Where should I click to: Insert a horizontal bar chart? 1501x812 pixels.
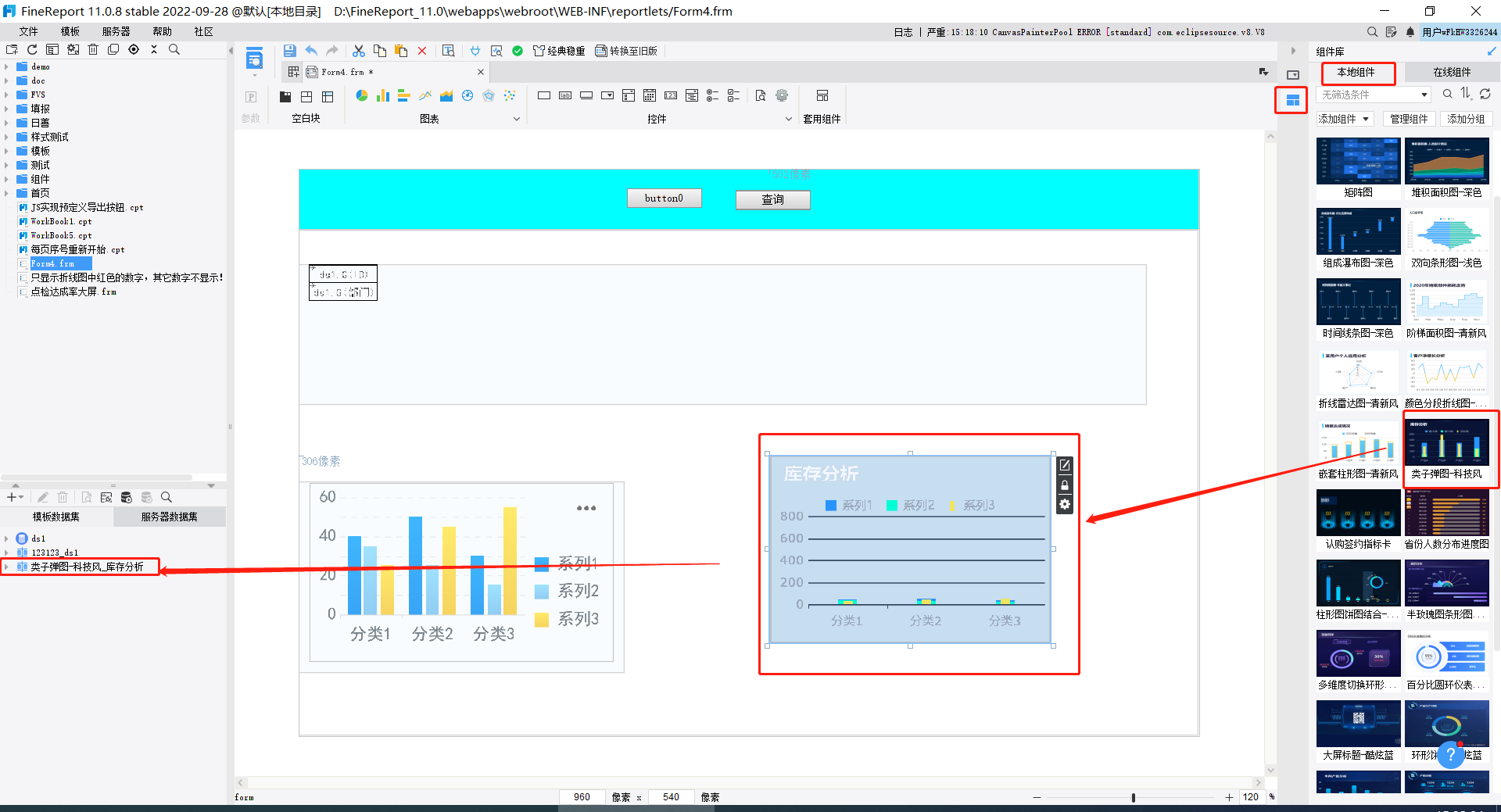(x=404, y=95)
